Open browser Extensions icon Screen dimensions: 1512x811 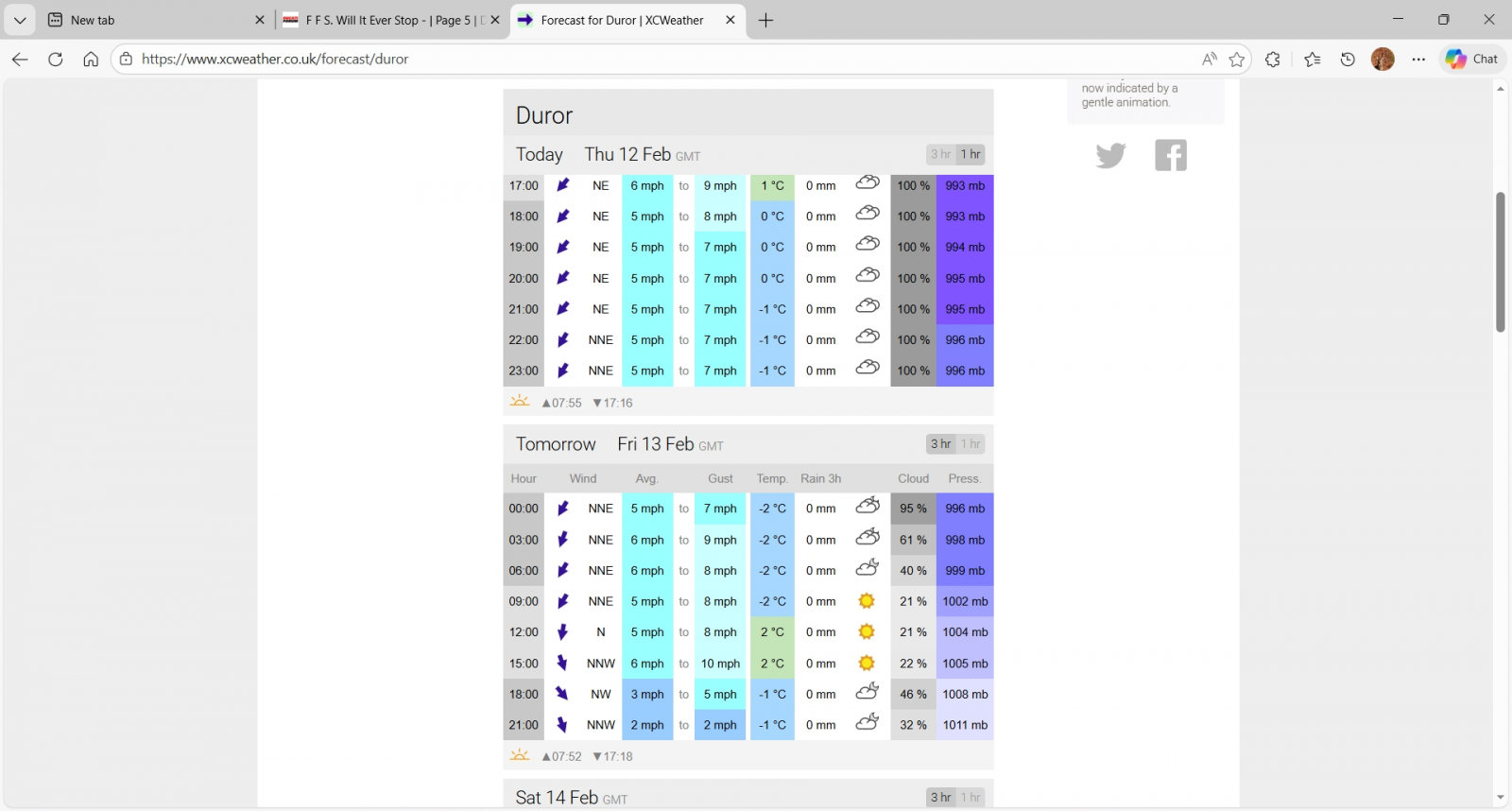tap(1273, 60)
